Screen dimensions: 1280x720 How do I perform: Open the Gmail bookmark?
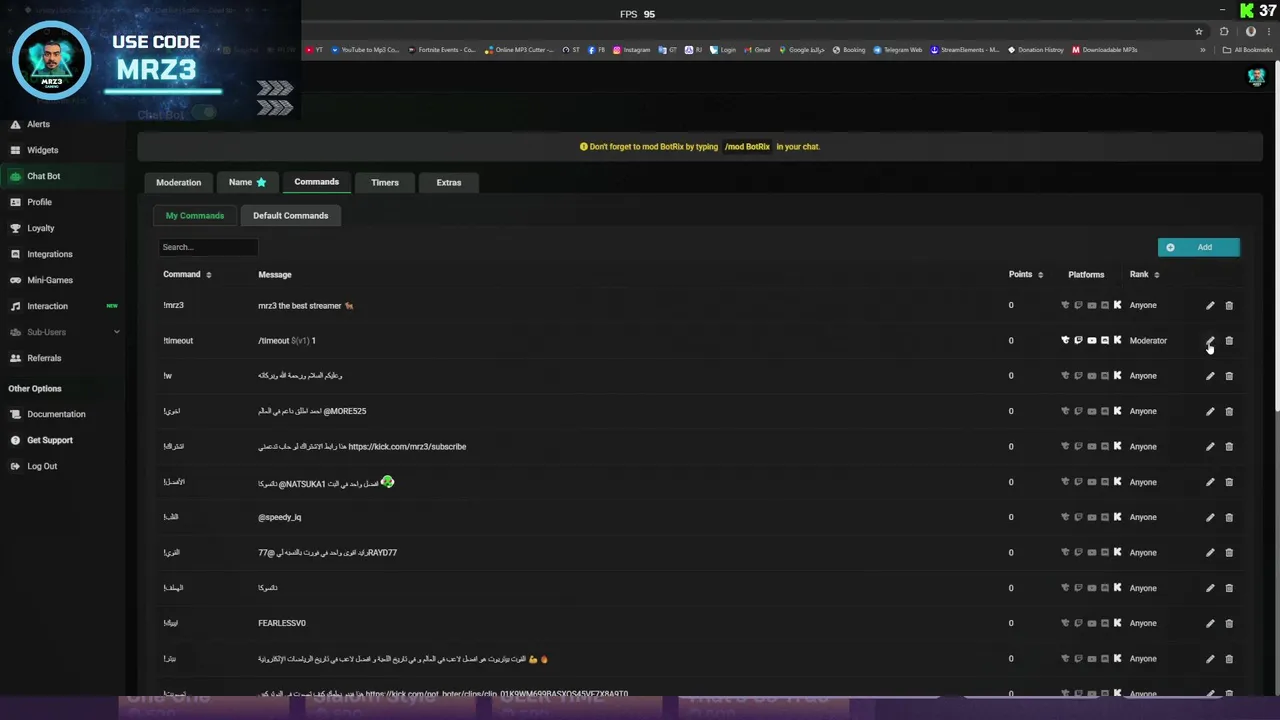click(757, 49)
